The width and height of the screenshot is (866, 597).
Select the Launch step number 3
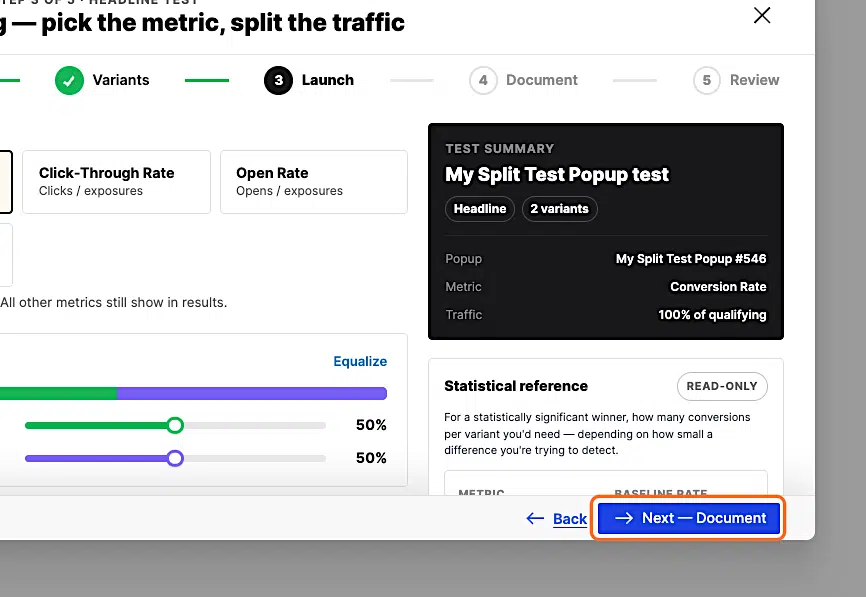[x=278, y=81]
